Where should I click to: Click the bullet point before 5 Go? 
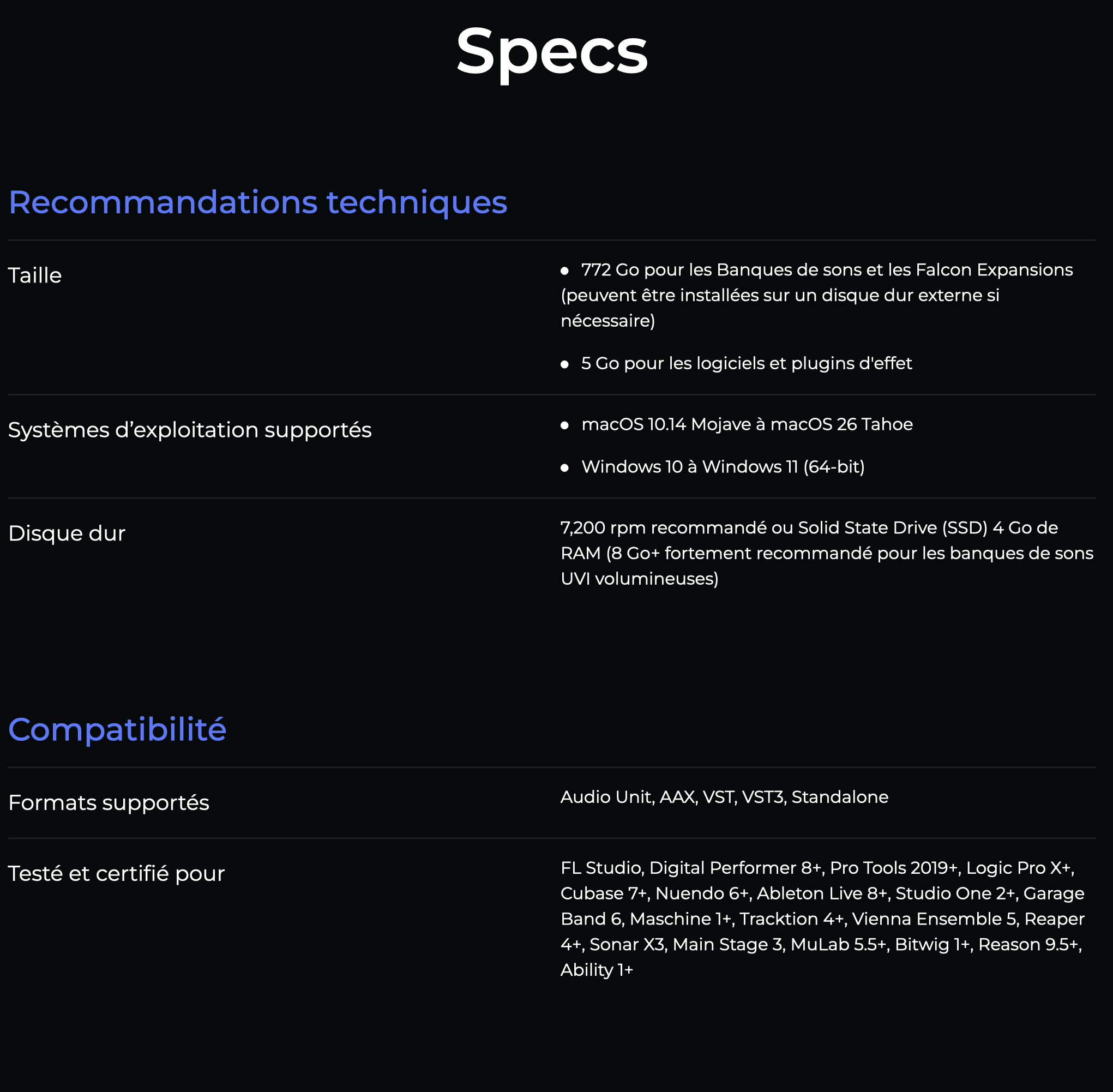pos(565,364)
